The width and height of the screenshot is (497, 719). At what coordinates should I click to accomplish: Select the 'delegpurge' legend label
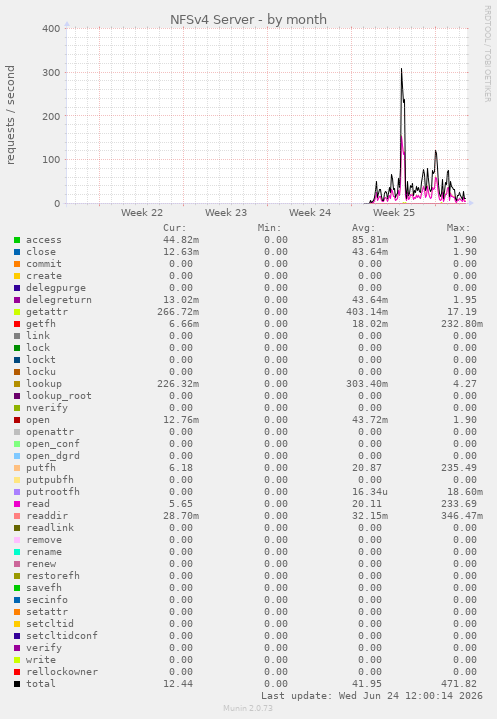tap(56, 288)
